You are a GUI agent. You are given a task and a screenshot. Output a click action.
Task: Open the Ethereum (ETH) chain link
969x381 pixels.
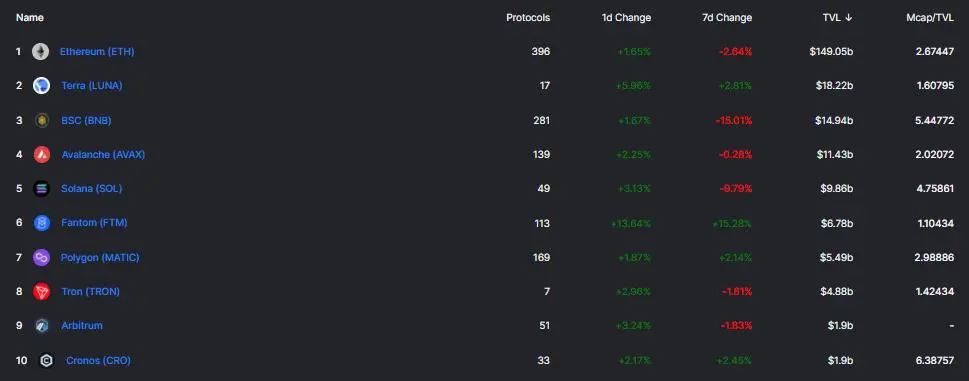pyautogui.click(x=97, y=52)
